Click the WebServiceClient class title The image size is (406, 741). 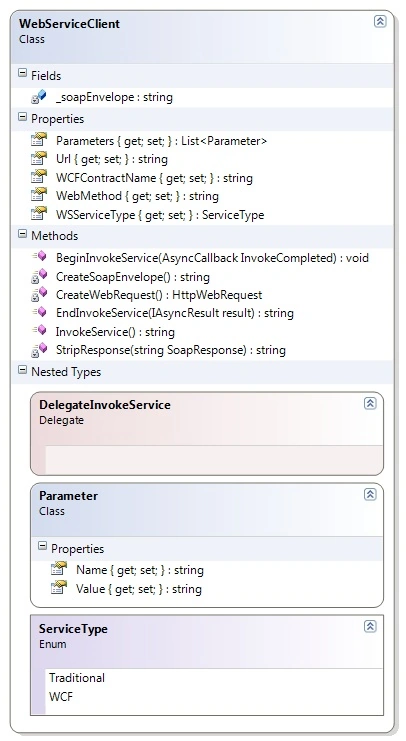click(69, 24)
